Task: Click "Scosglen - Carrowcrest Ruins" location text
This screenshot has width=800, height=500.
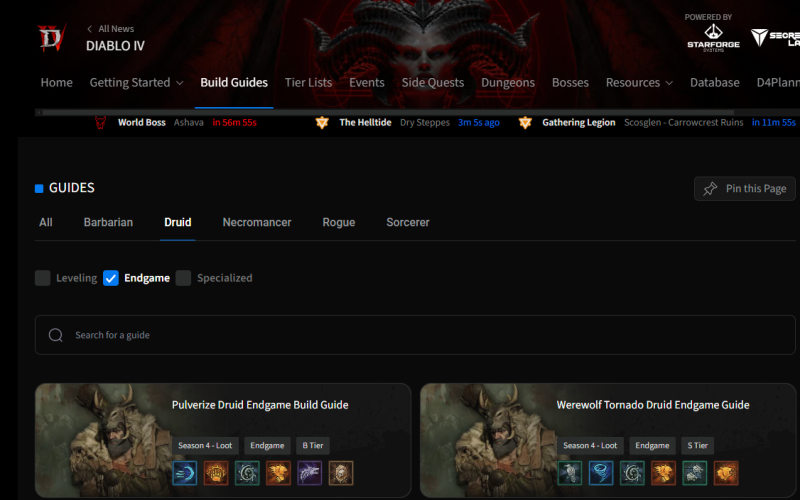Action: click(684, 122)
